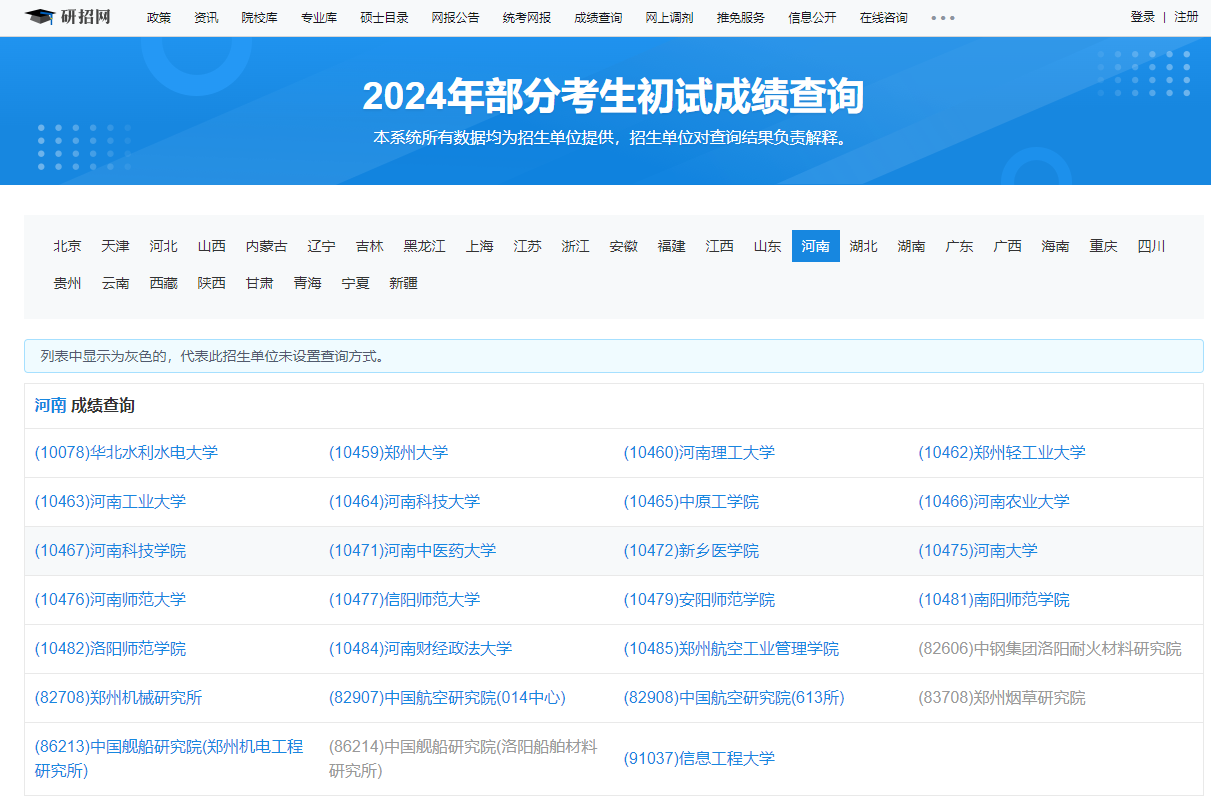1211x803 pixels.
Task: Open (10484)河南财经政法大学 link
Action: point(421,648)
